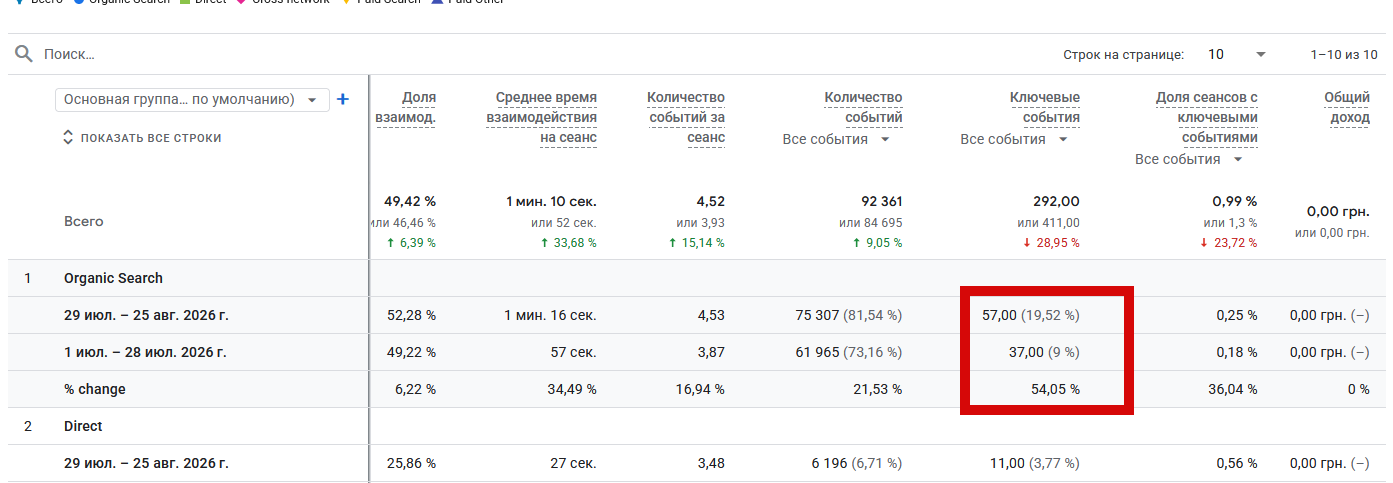Open the primary channel group dimension dropdown
The image size is (1393, 483).
click(x=192, y=99)
